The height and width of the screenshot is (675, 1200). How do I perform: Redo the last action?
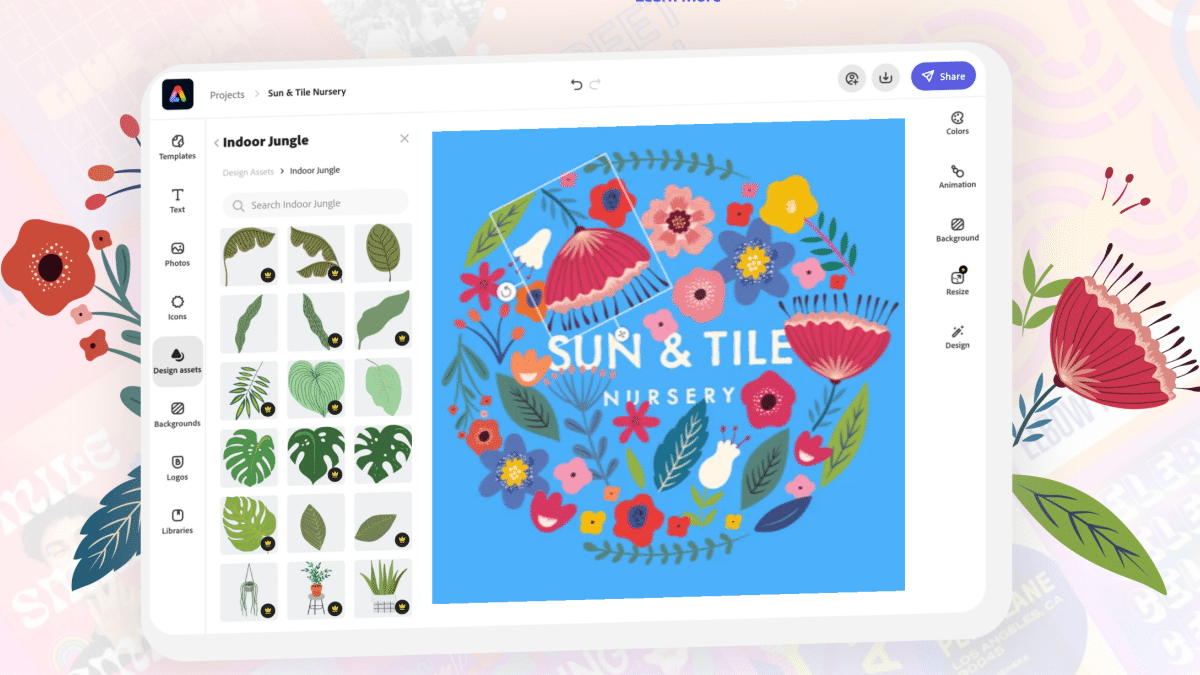point(595,85)
